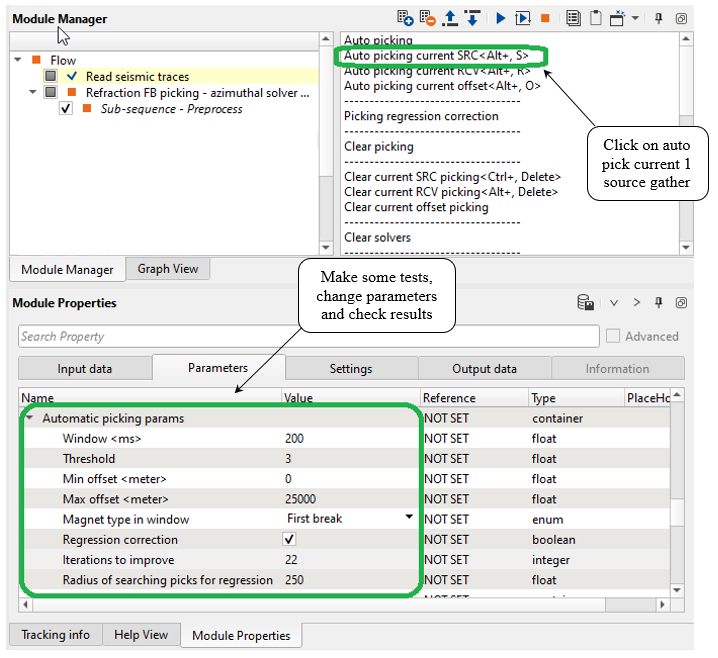Click Auto picking current SRC action
The width and height of the screenshot is (718, 658).
[436, 55]
